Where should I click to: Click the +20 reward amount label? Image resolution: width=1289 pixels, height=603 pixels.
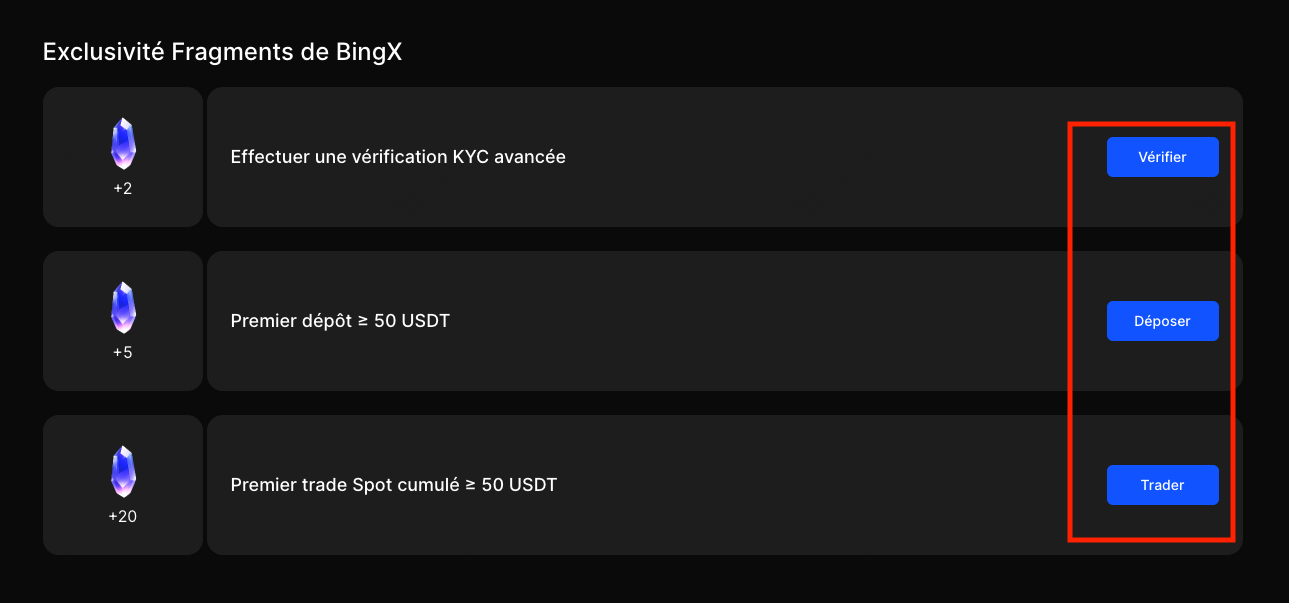click(x=123, y=516)
